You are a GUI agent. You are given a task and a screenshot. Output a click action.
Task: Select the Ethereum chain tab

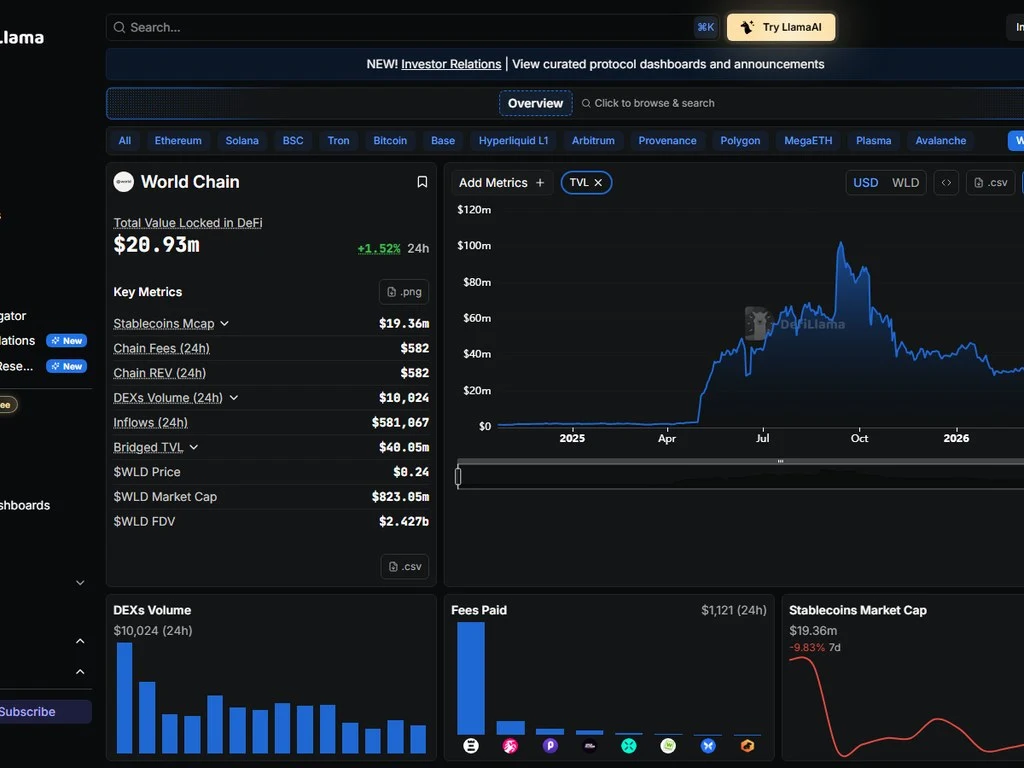[x=178, y=140]
